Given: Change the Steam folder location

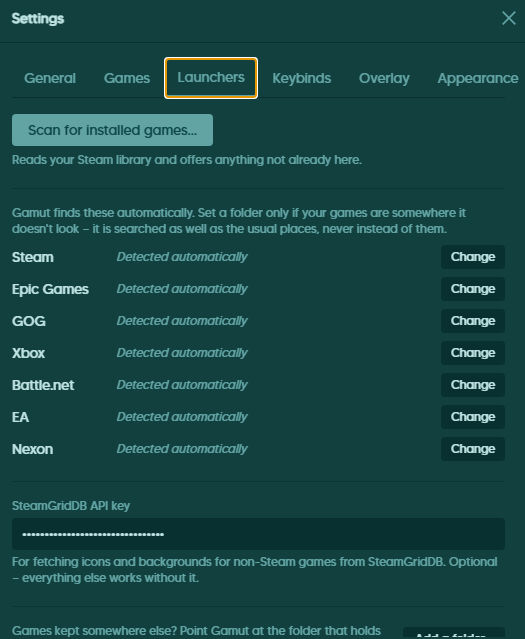Looking at the screenshot, I should click(x=473, y=257).
